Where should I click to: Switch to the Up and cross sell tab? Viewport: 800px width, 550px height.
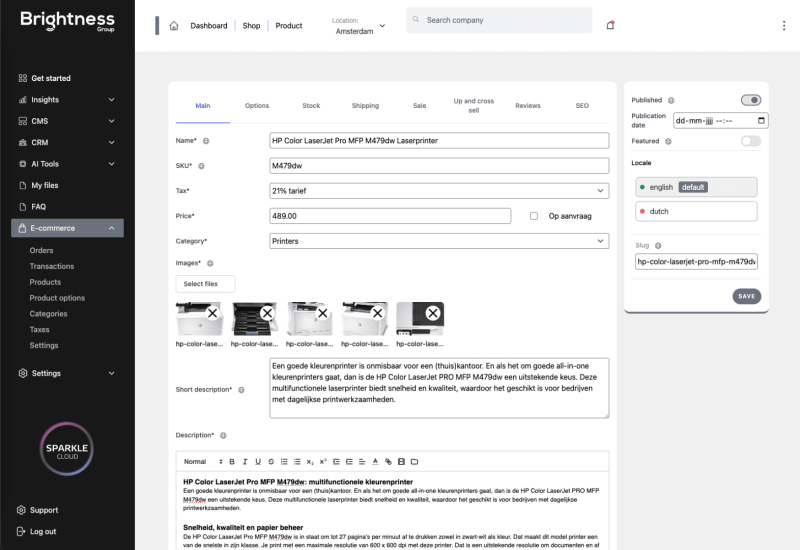[x=473, y=106]
